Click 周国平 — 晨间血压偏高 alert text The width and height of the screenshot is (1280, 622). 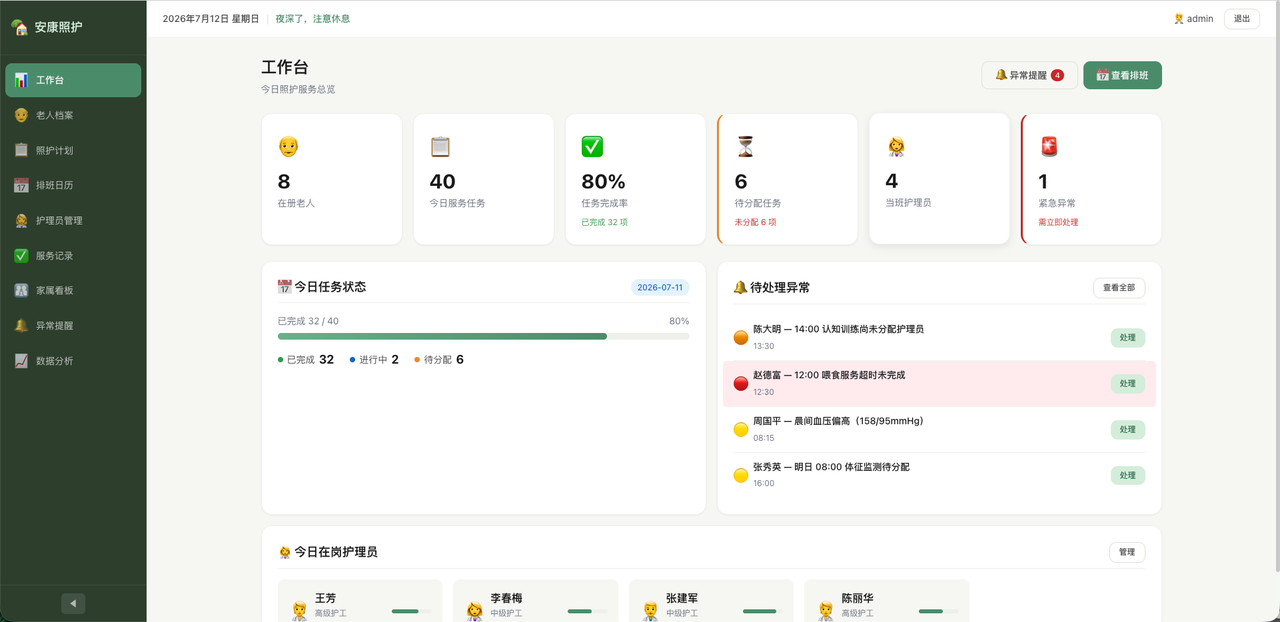coord(838,421)
